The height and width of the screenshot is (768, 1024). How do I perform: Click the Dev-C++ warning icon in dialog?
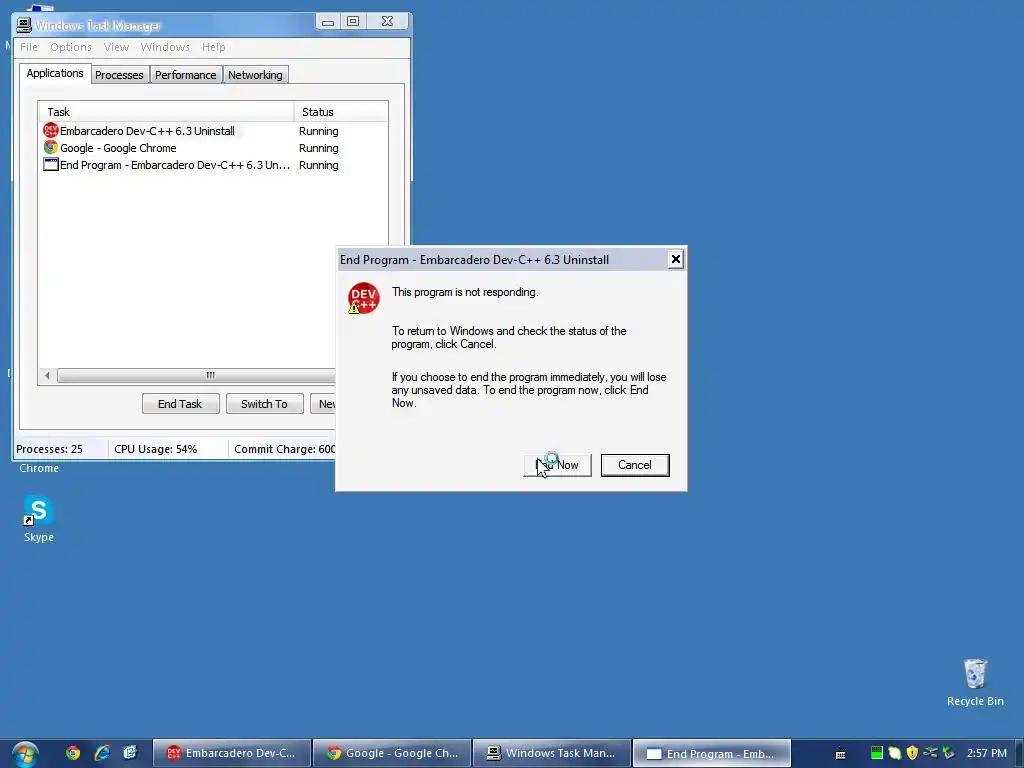tap(363, 298)
